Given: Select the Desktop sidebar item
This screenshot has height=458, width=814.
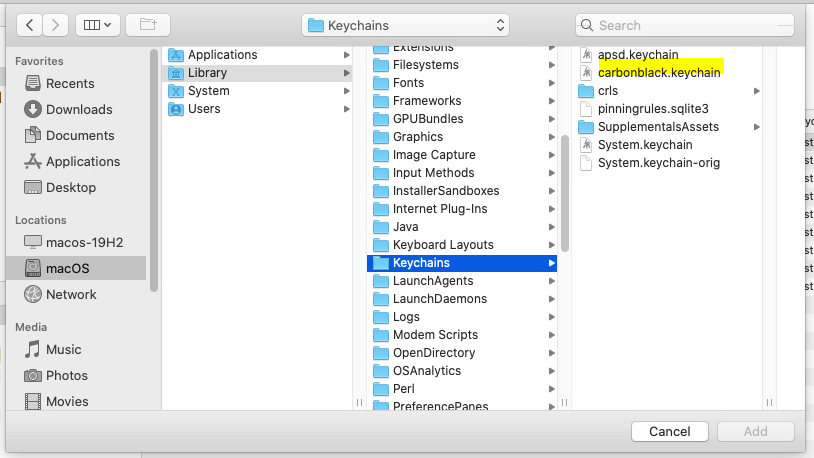Looking at the screenshot, I should 71,187.
